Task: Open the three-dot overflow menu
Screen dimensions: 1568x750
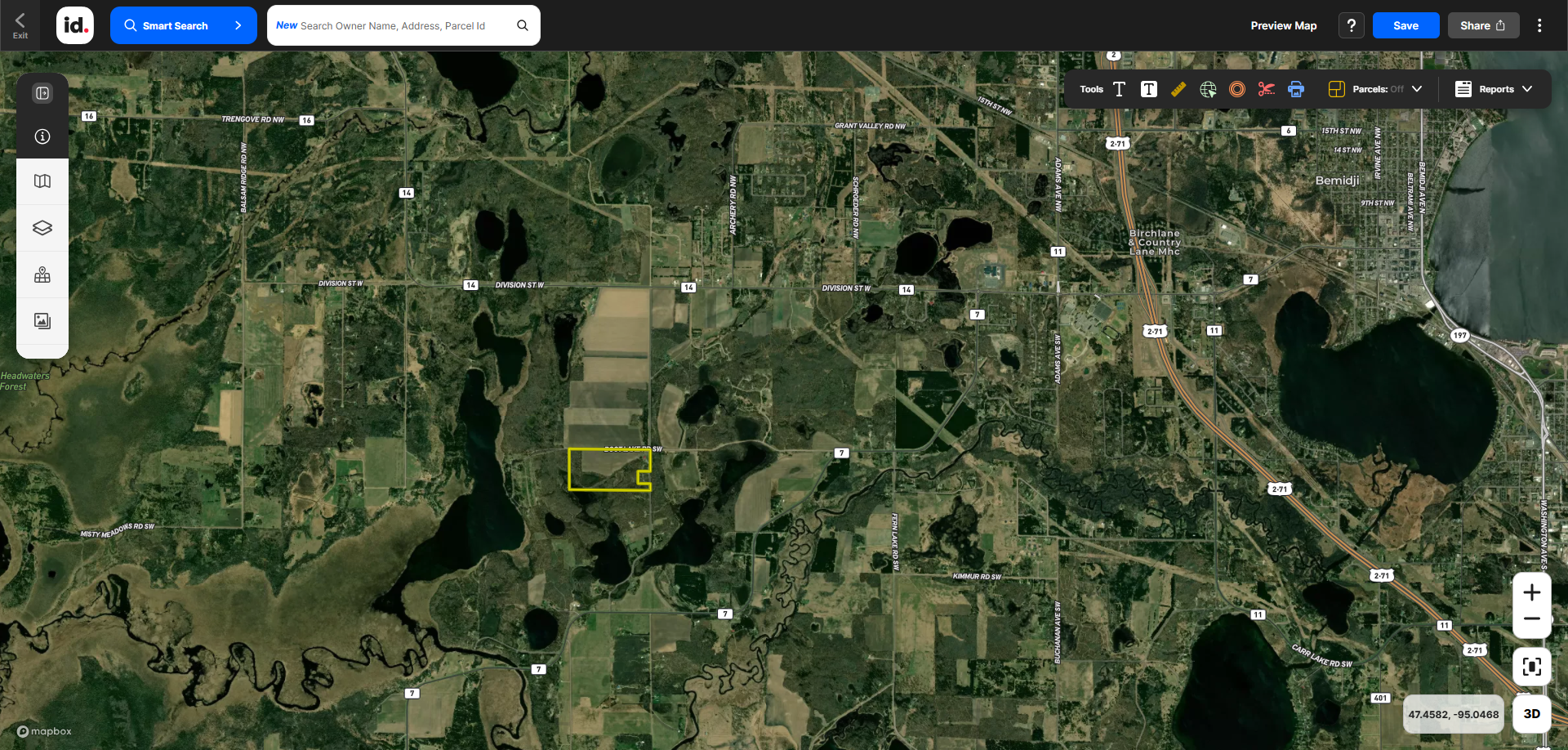Action: [x=1539, y=25]
